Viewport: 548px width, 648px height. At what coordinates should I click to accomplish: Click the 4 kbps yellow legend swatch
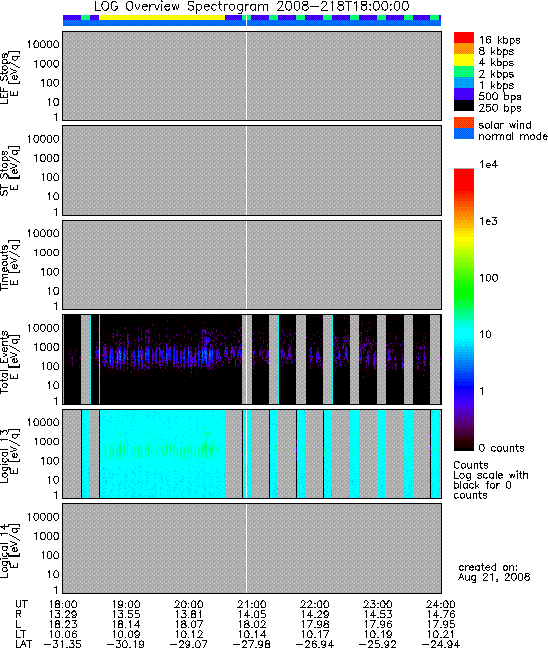[x=464, y=60]
